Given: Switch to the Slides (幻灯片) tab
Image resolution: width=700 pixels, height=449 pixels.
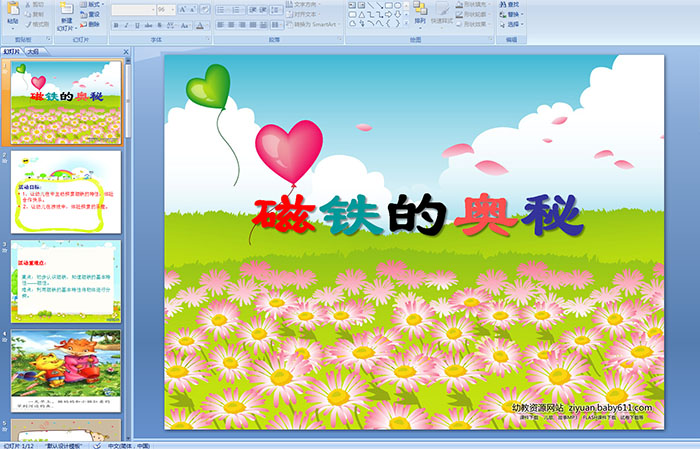Looking at the screenshot, I should coord(12,51).
